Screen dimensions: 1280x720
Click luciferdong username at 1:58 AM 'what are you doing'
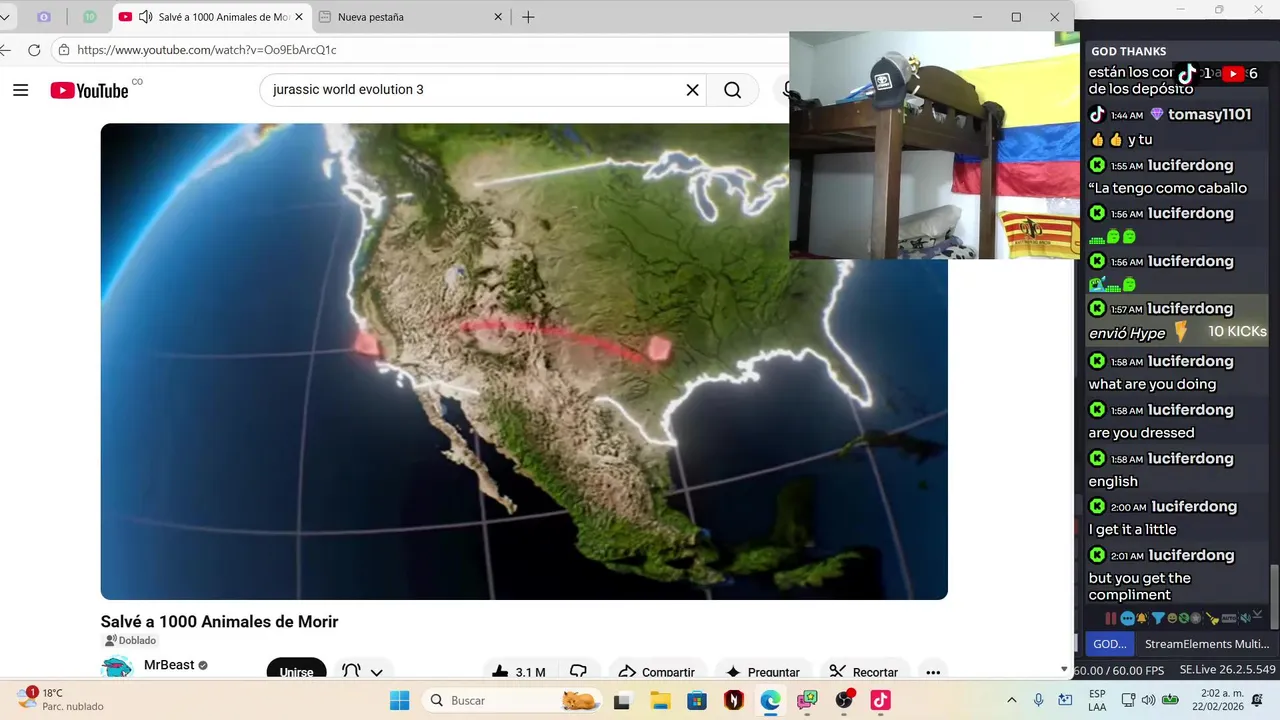1190,361
